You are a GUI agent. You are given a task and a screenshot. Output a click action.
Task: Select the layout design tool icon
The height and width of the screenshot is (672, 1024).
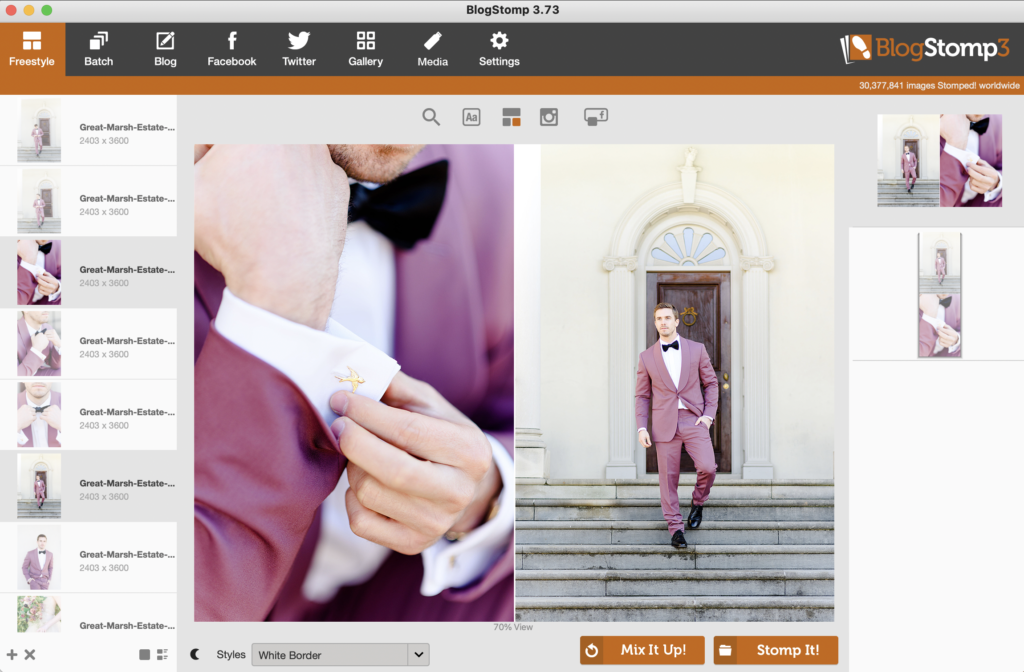coord(511,116)
